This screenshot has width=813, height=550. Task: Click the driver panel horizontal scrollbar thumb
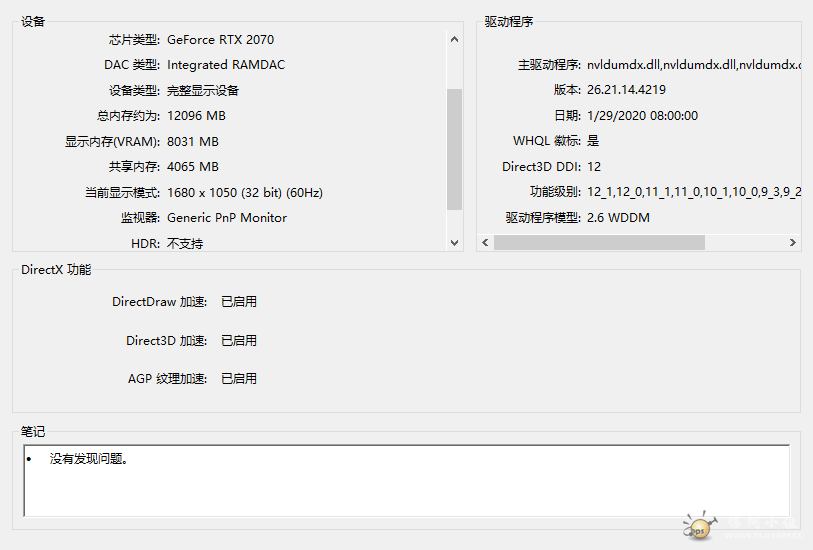coord(599,243)
